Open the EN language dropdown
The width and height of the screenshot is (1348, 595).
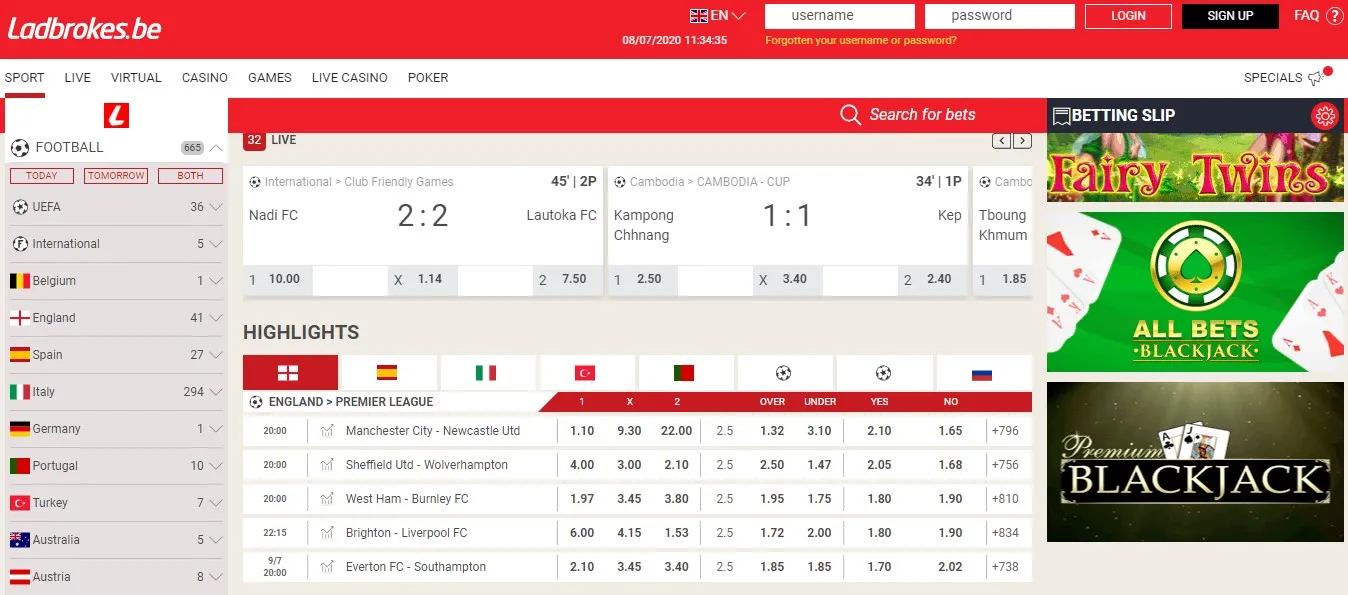[718, 16]
